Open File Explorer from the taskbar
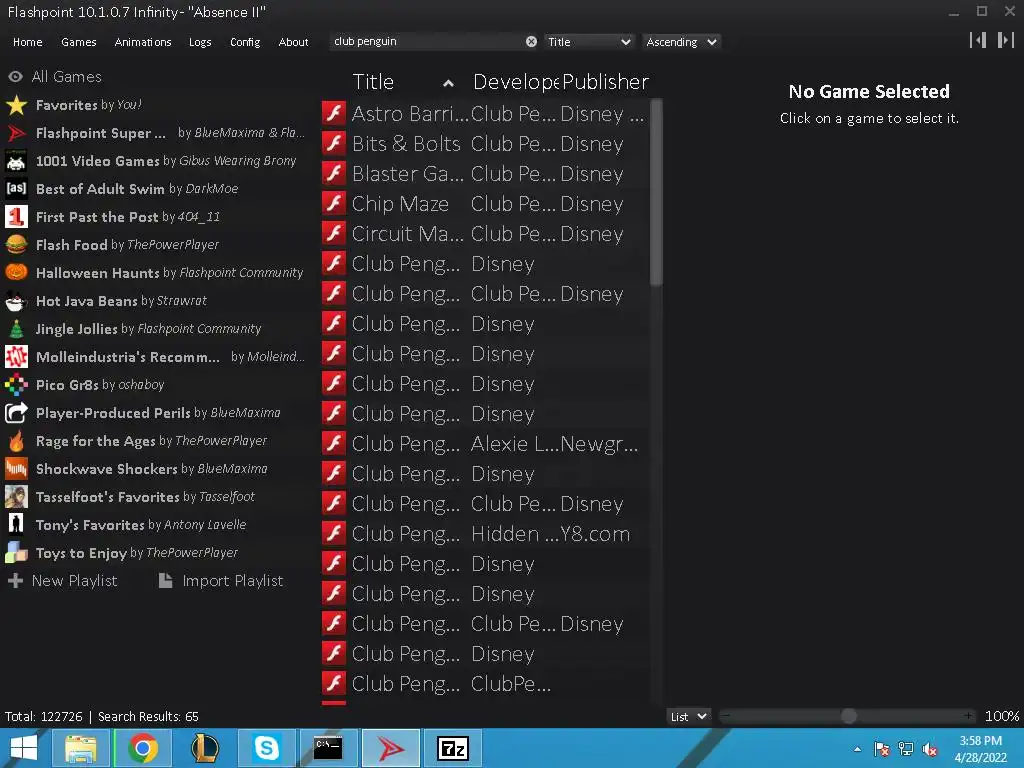Viewport: 1024px width, 768px height. point(80,748)
